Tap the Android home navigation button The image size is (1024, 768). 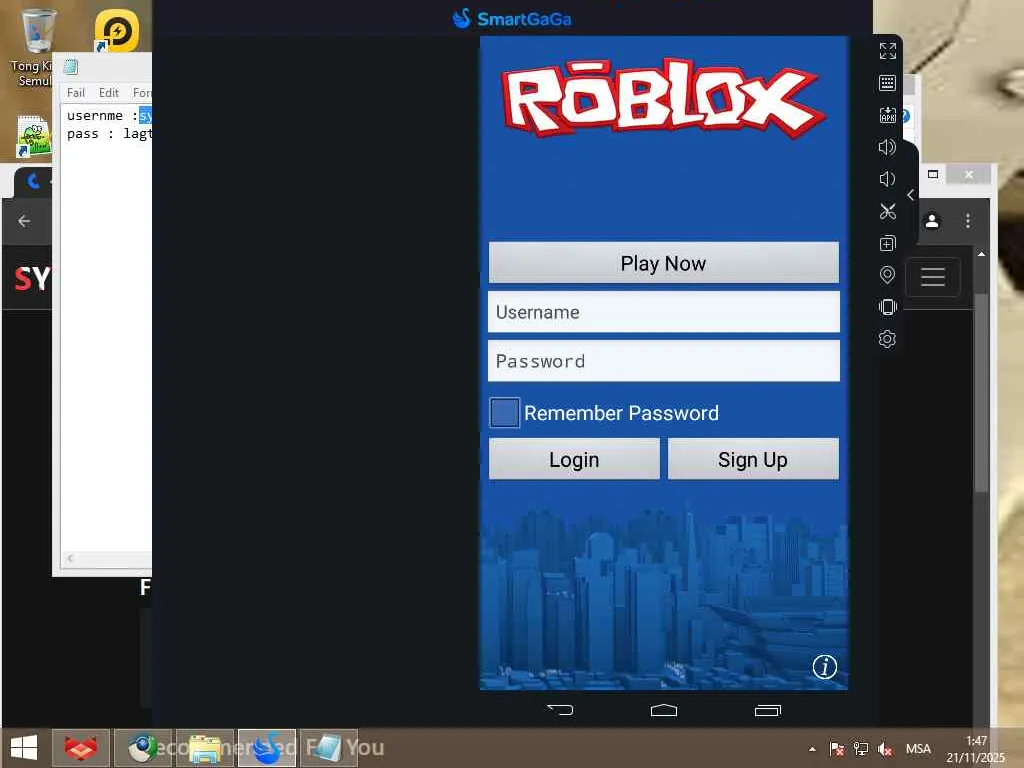pyautogui.click(x=664, y=710)
